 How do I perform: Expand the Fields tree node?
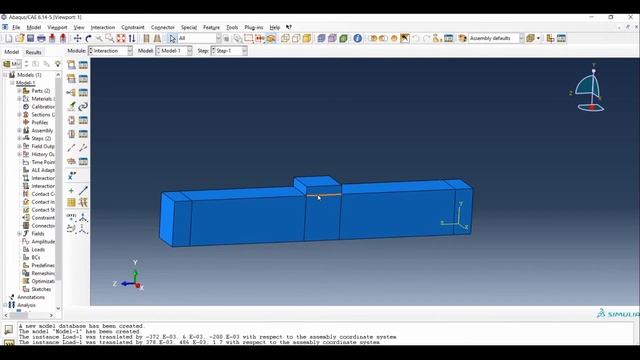point(19,233)
